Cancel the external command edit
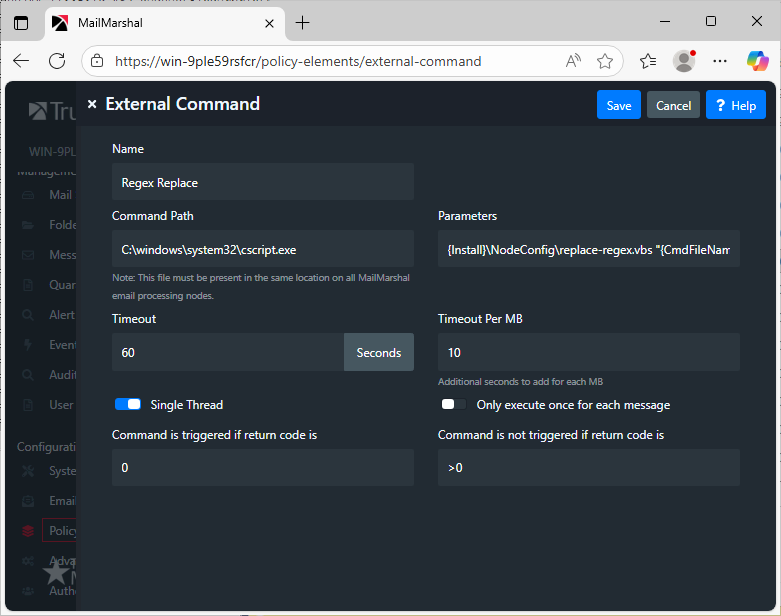 coord(673,105)
